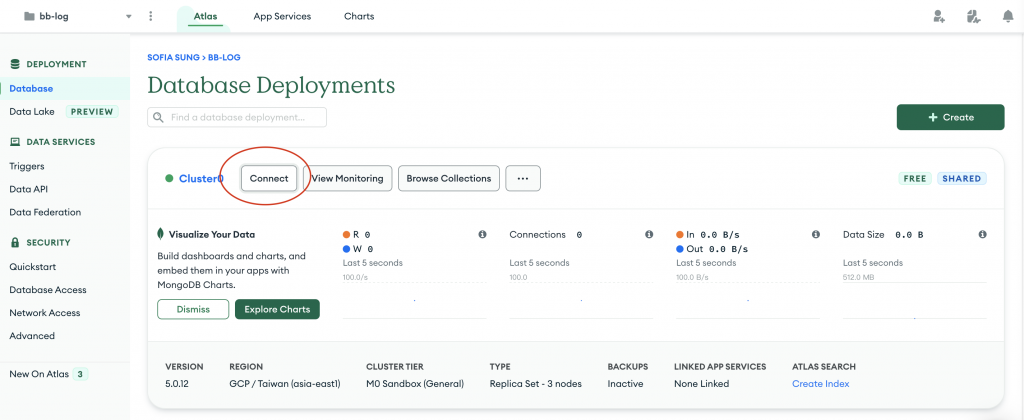Open Data API in the sidebar
Screen dimensions: 1024x420
coord(29,189)
